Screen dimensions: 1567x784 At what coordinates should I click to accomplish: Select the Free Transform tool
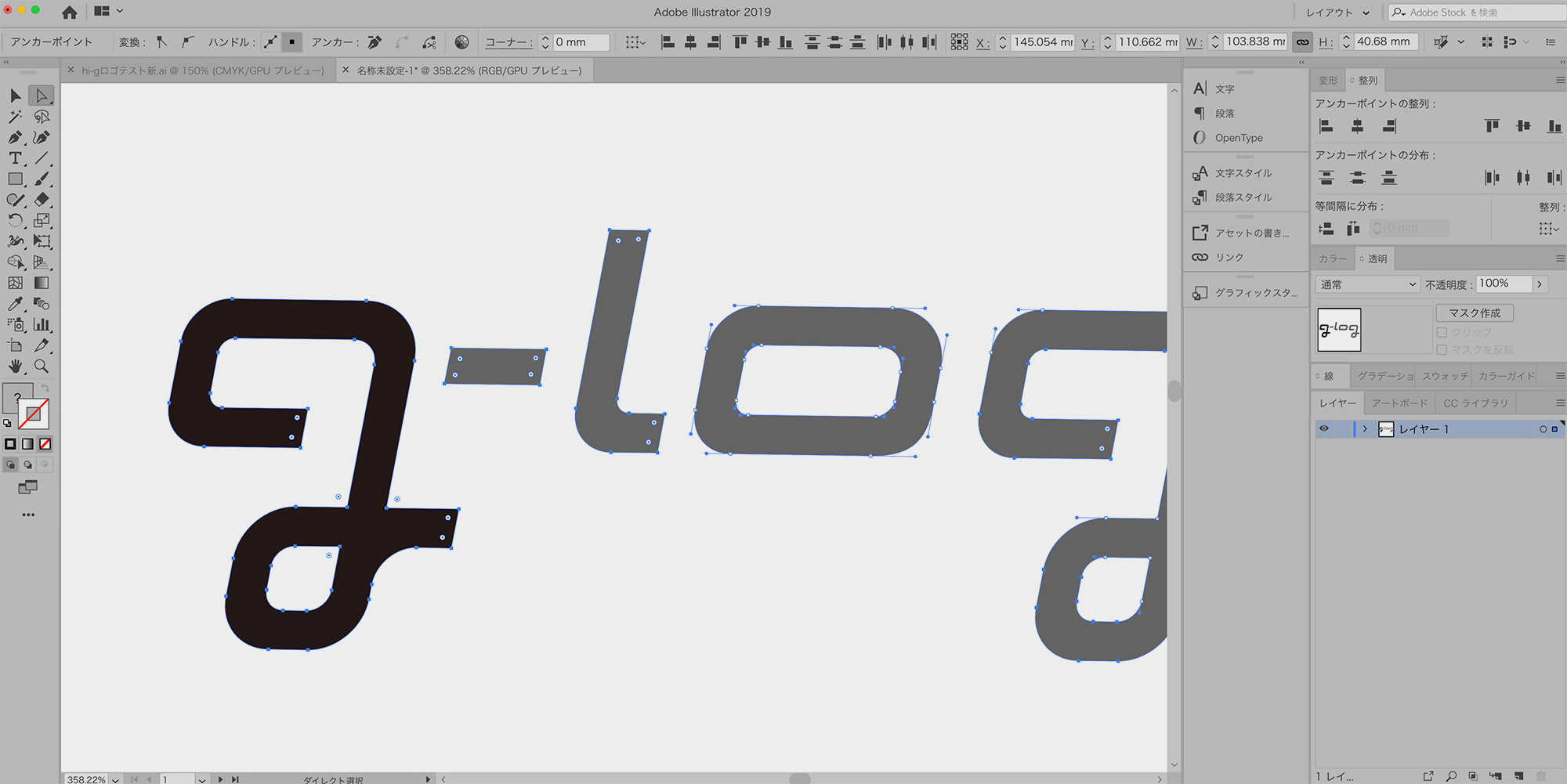click(42, 241)
